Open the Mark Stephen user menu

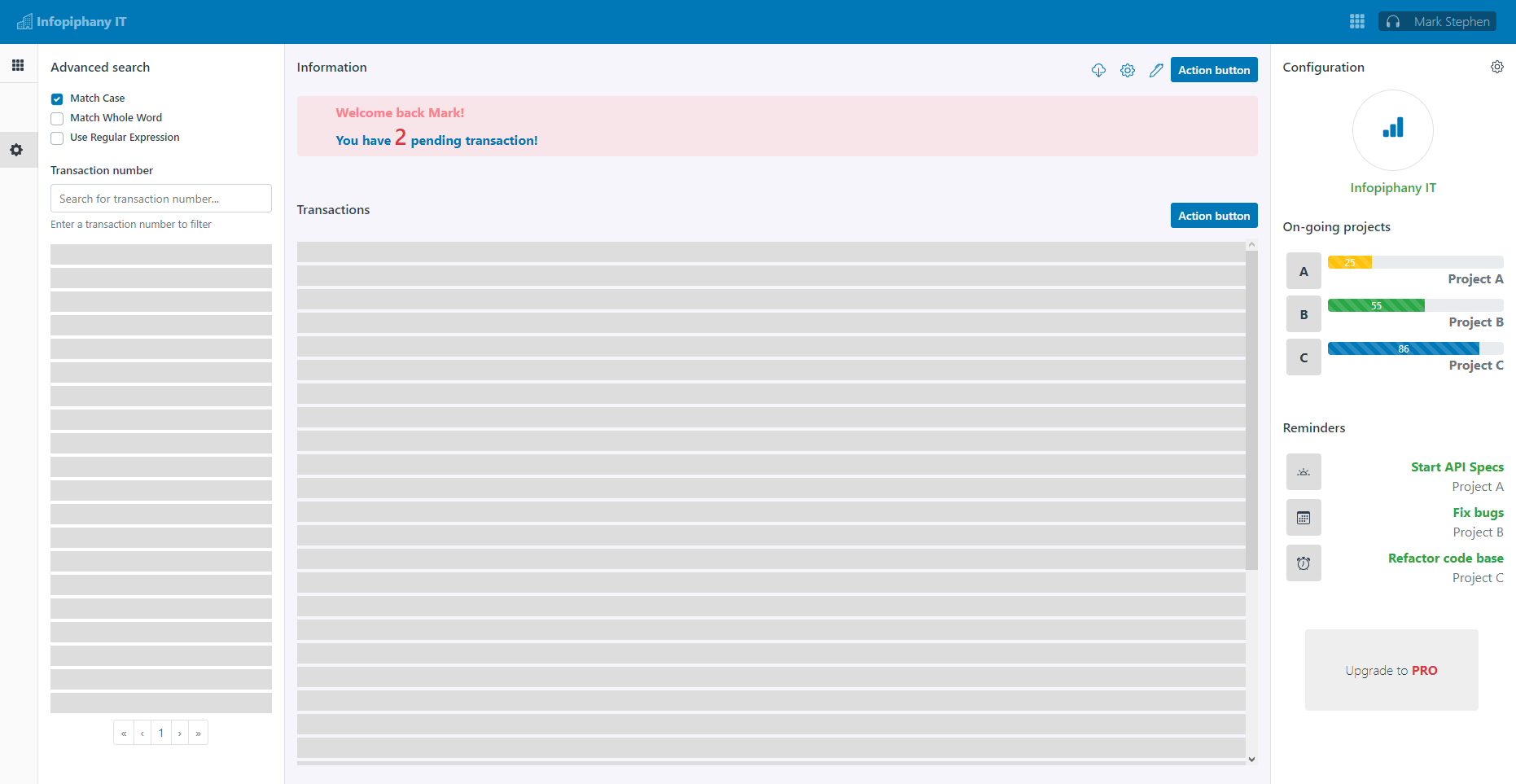tap(1437, 22)
